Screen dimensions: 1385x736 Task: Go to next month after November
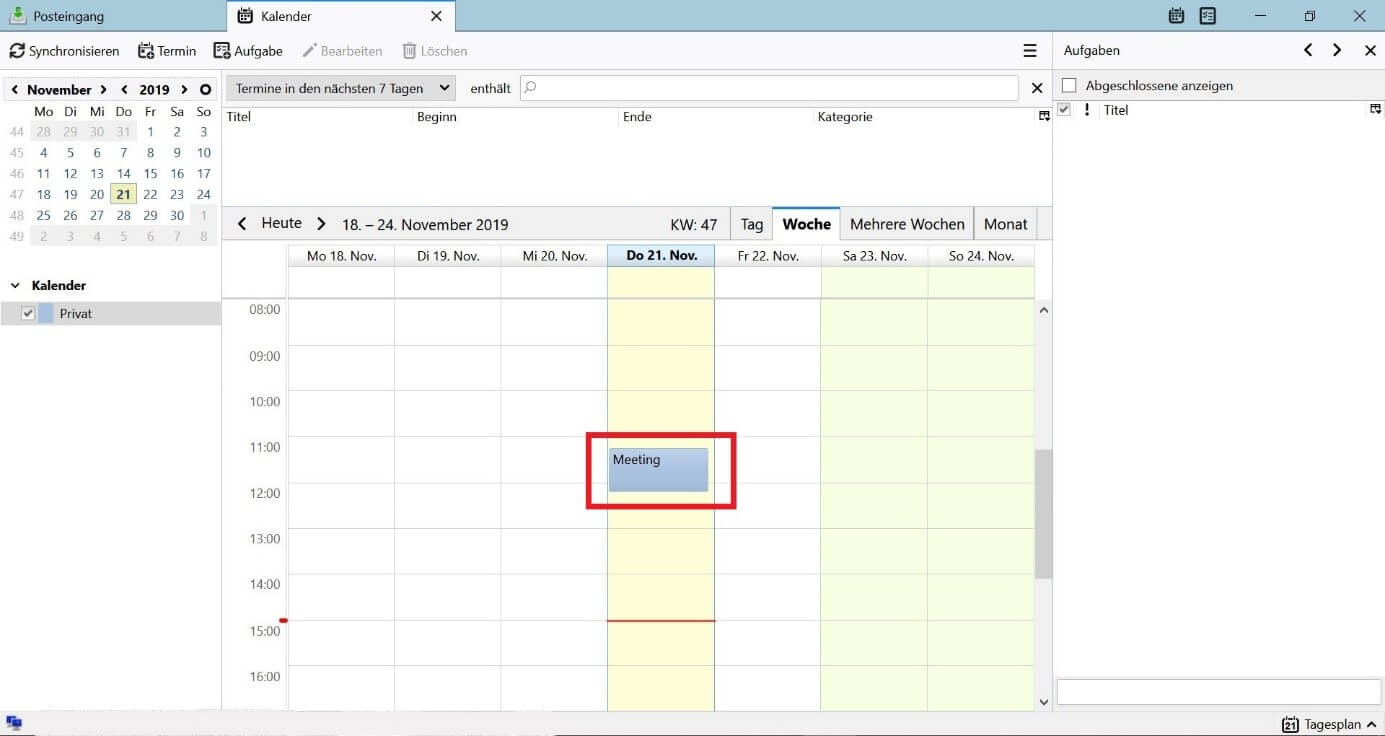click(103, 90)
